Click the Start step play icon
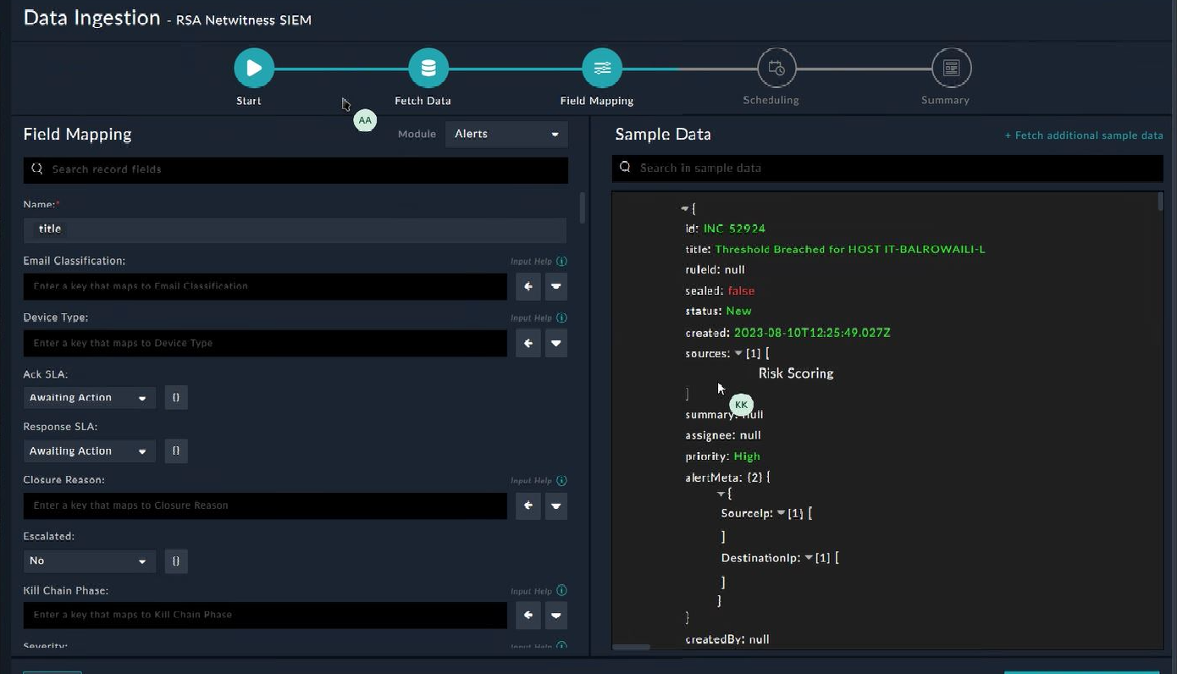Image resolution: width=1178 pixels, height=674 pixels. 254,68
